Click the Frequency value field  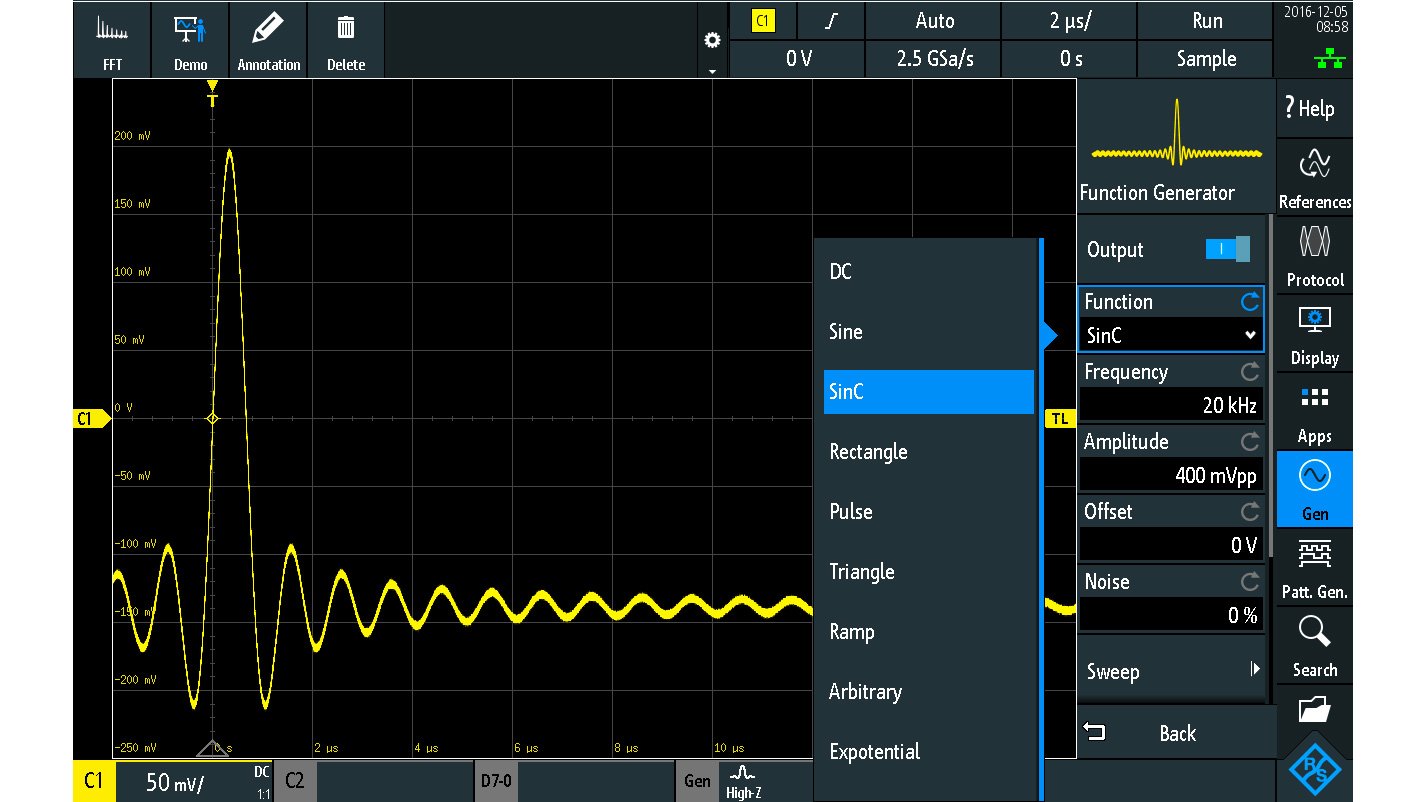pyautogui.click(x=1170, y=404)
